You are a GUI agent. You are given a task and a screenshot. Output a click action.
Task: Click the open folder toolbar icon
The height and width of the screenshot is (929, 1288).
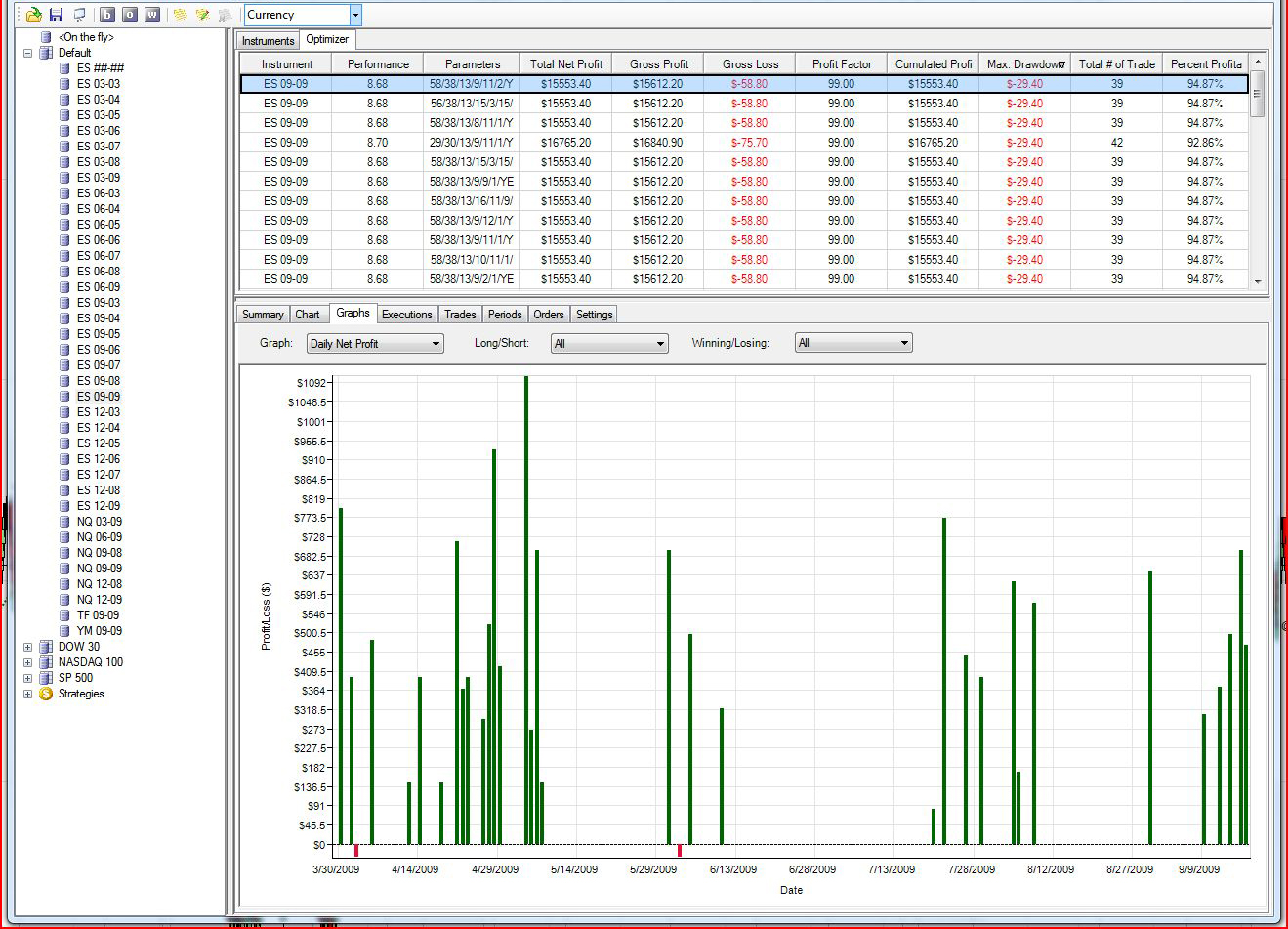(x=34, y=15)
